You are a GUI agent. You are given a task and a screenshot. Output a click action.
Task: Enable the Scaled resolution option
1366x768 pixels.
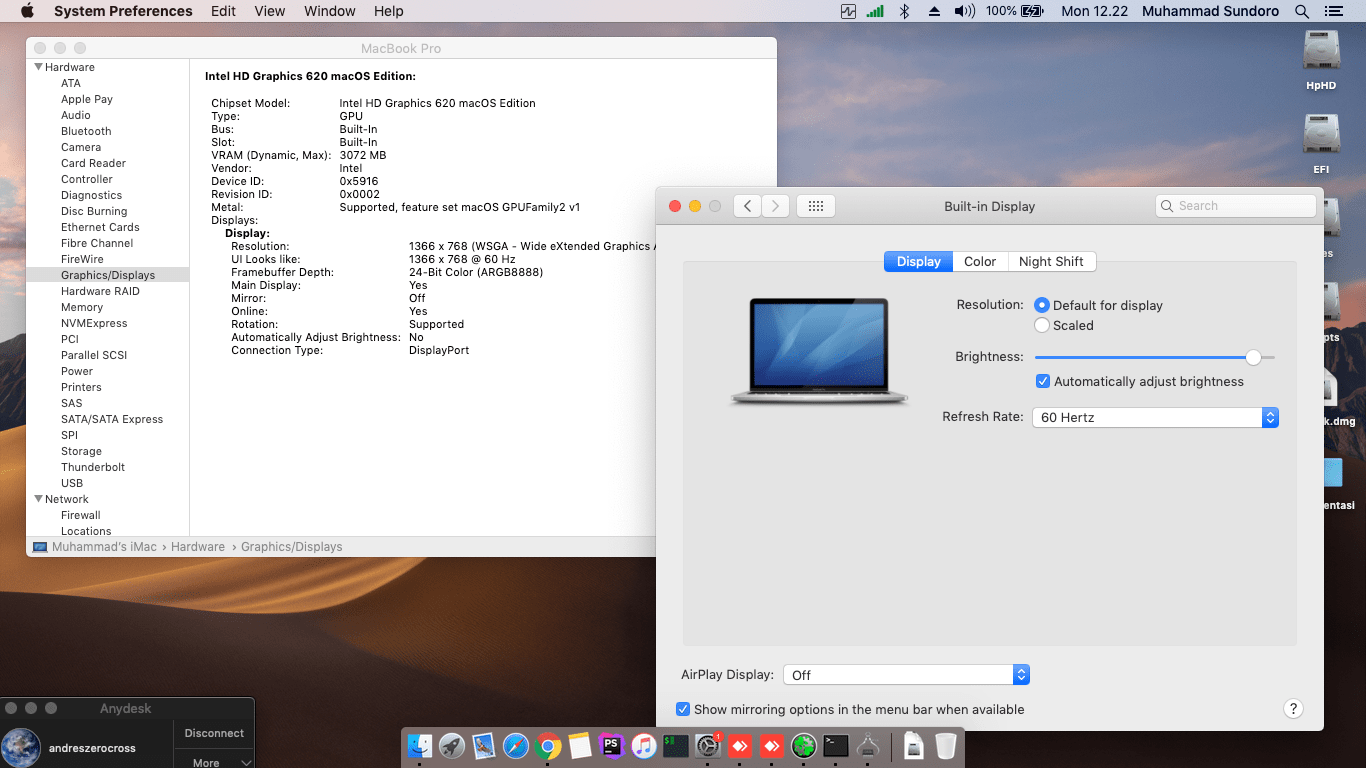[x=1041, y=325]
